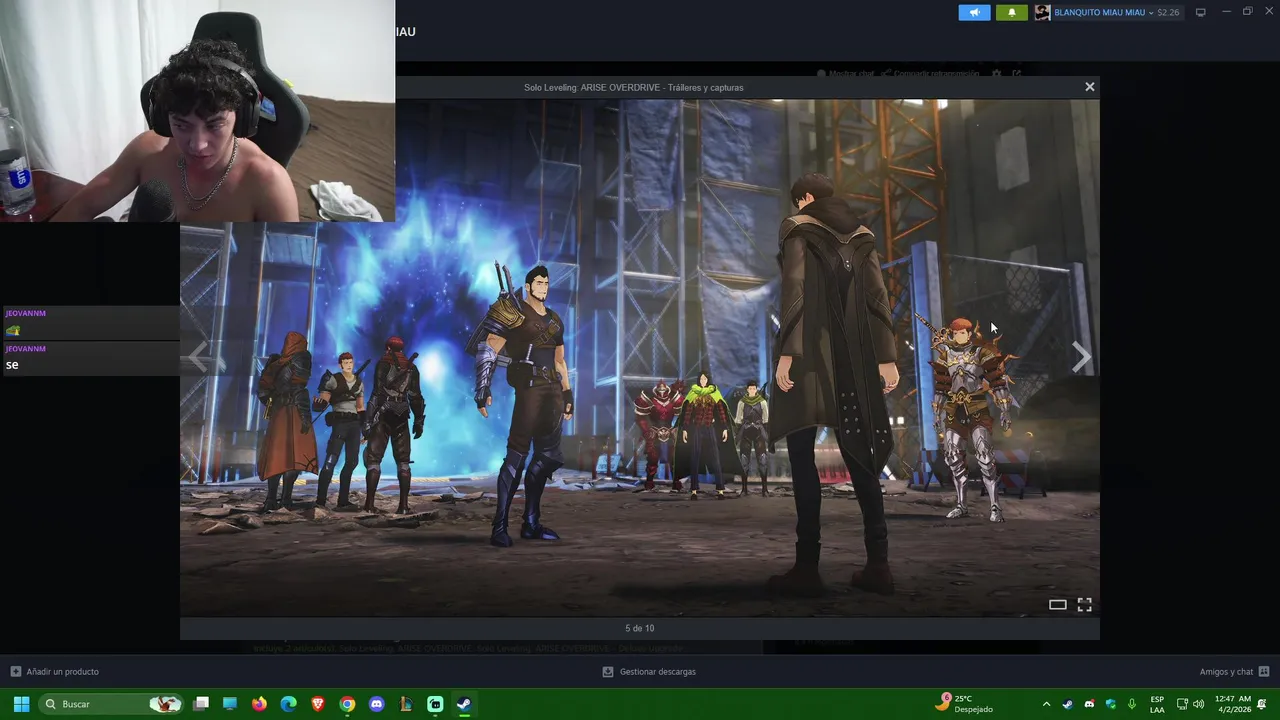
Task: Expand hidden system tray icons chevron
Action: [1046, 704]
